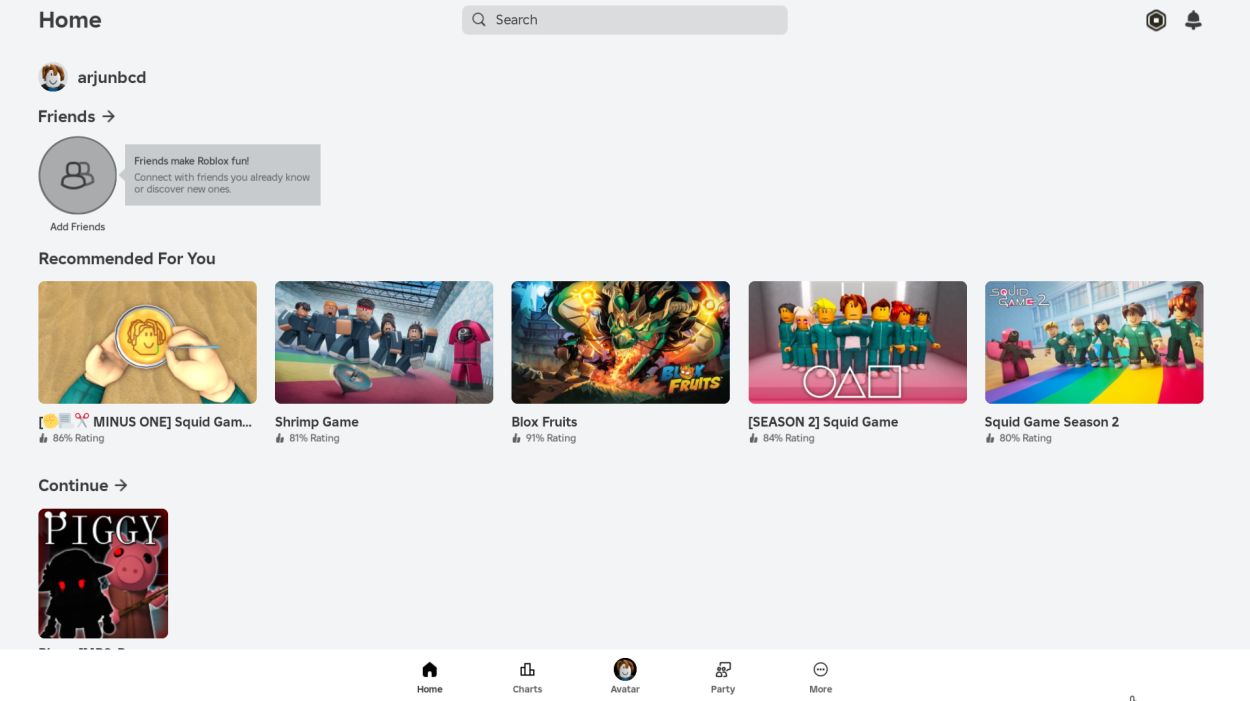
Task: Select the Home icon in bottom navigation
Action: (429, 669)
